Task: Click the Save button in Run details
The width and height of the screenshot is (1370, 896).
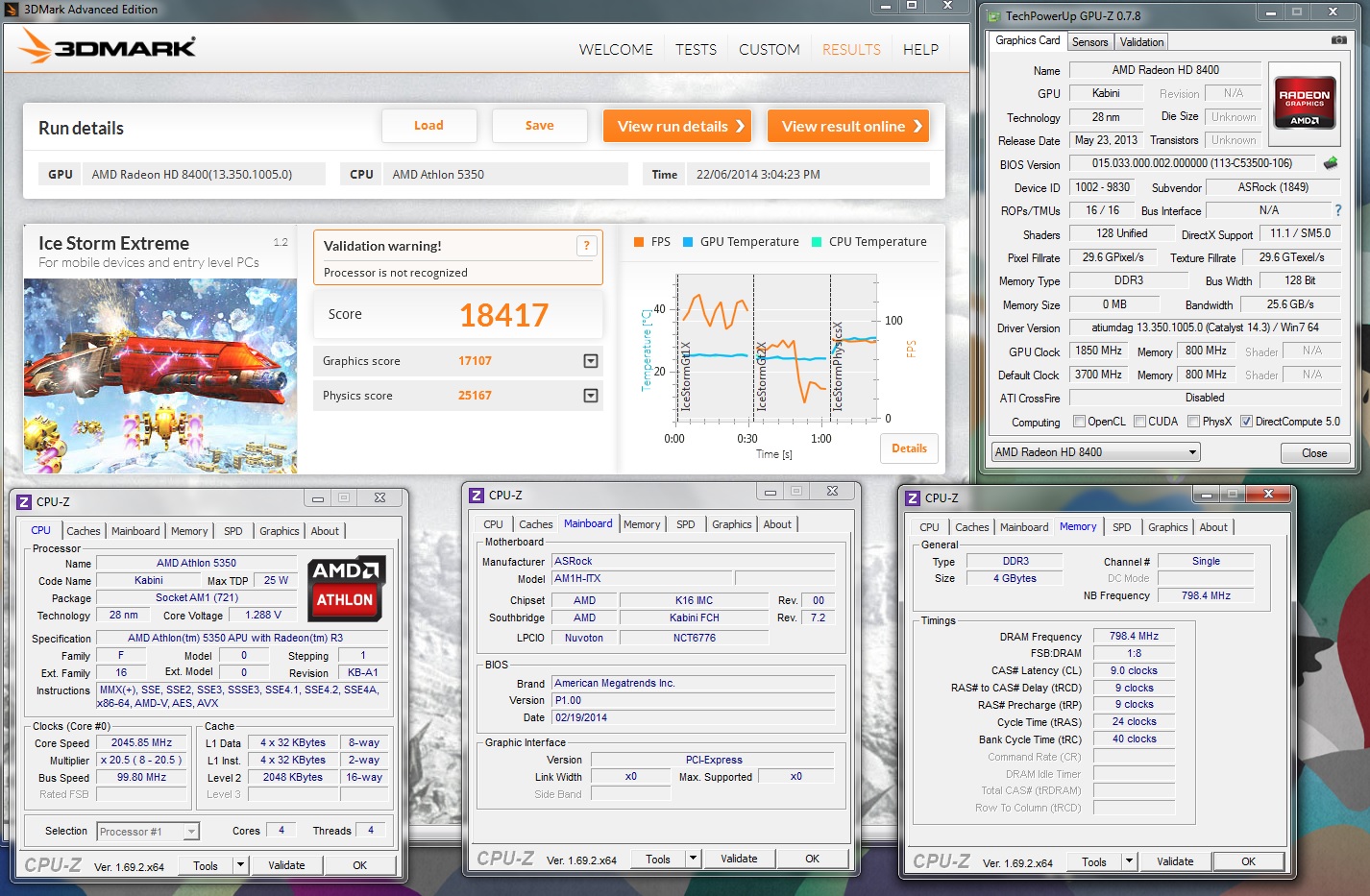Action: point(539,126)
